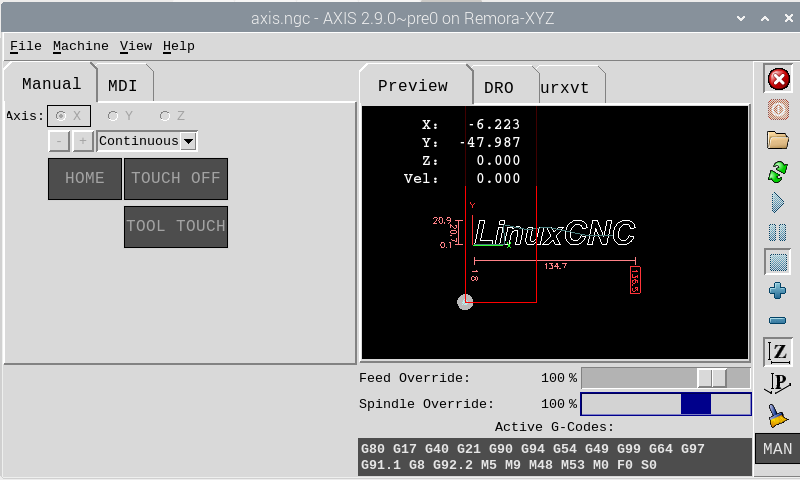Clear live plot with brush icon

click(778, 415)
